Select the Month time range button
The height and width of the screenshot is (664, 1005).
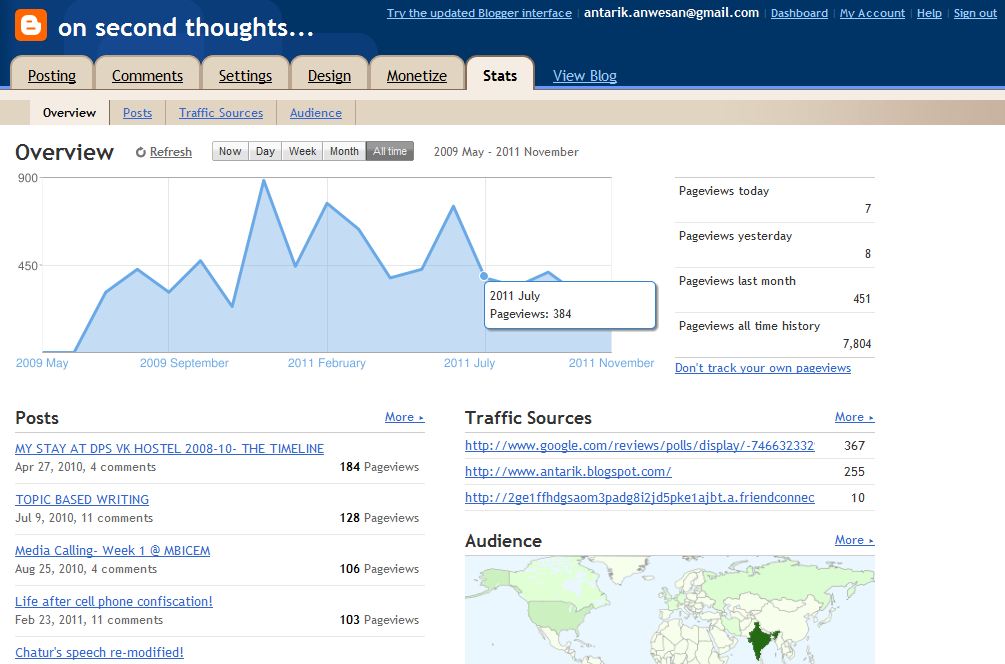coord(344,151)
